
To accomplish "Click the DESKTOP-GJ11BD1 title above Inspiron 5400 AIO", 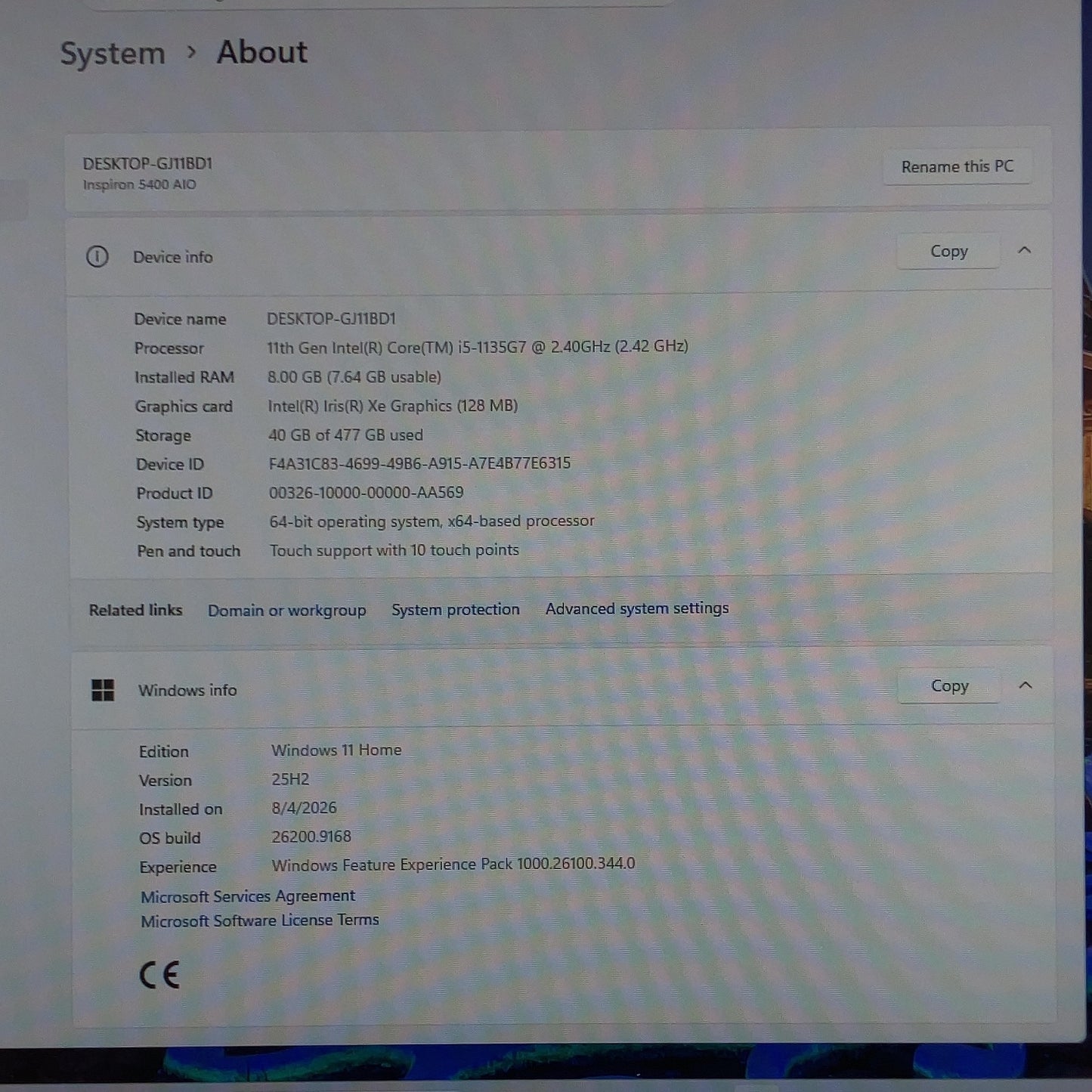I will [147, 163].
